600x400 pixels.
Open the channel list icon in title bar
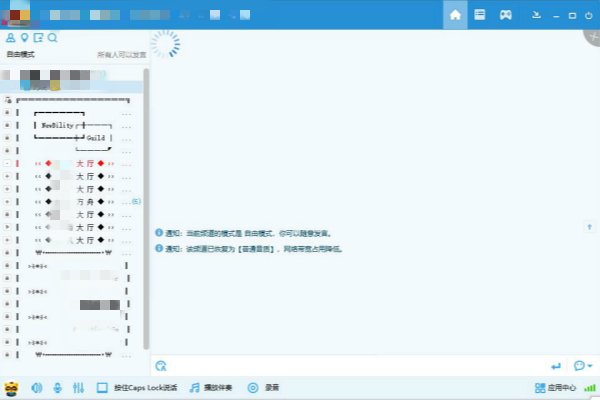(479, 15)
